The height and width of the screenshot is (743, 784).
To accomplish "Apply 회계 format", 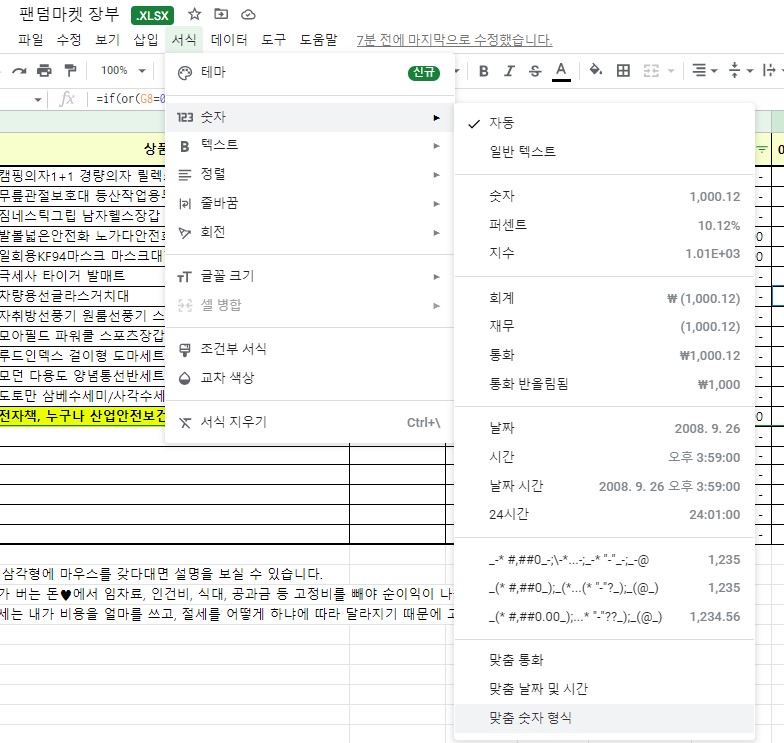I will (x=604, y=298).
